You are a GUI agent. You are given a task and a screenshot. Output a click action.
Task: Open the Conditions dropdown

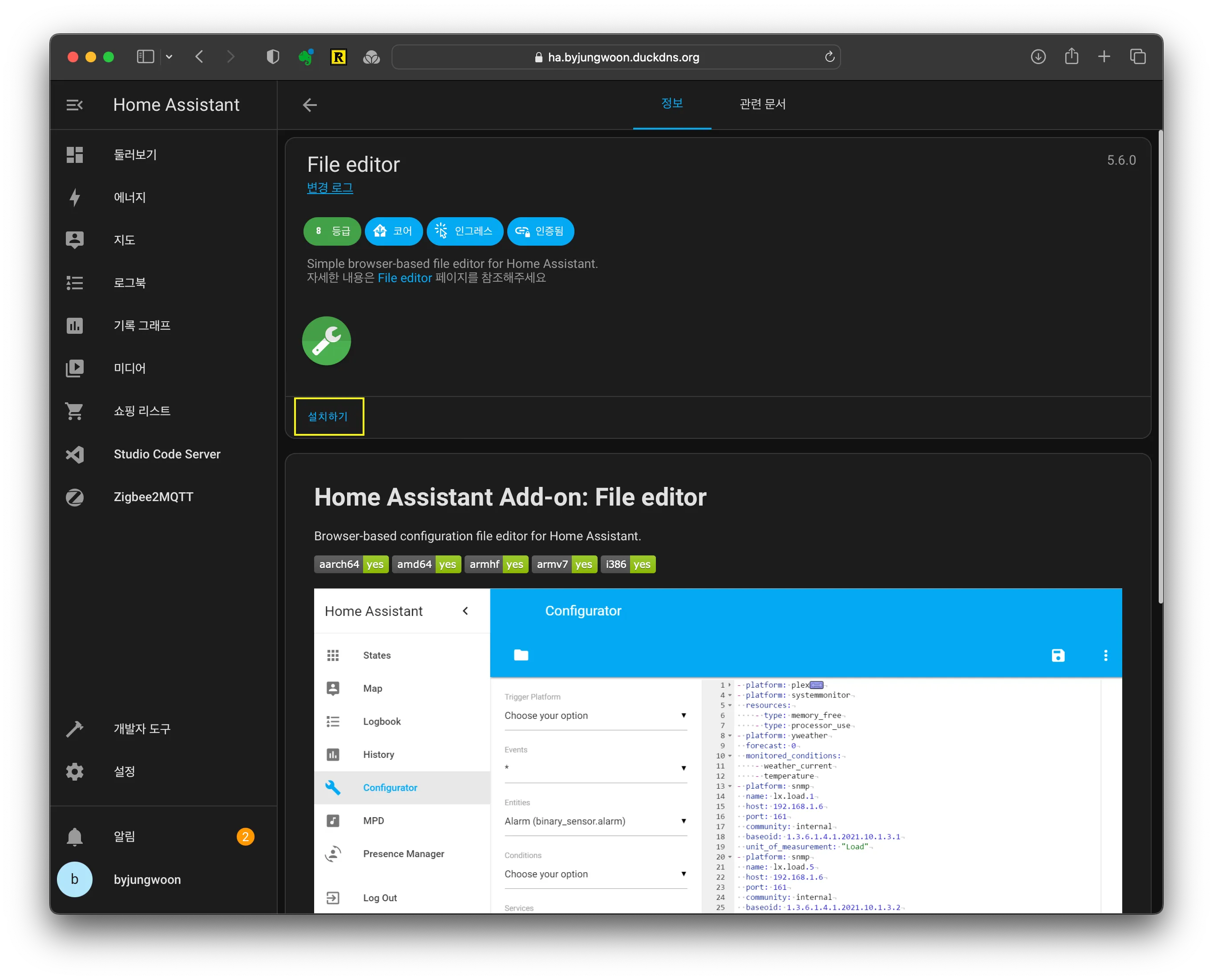click(x=595, y=875)
